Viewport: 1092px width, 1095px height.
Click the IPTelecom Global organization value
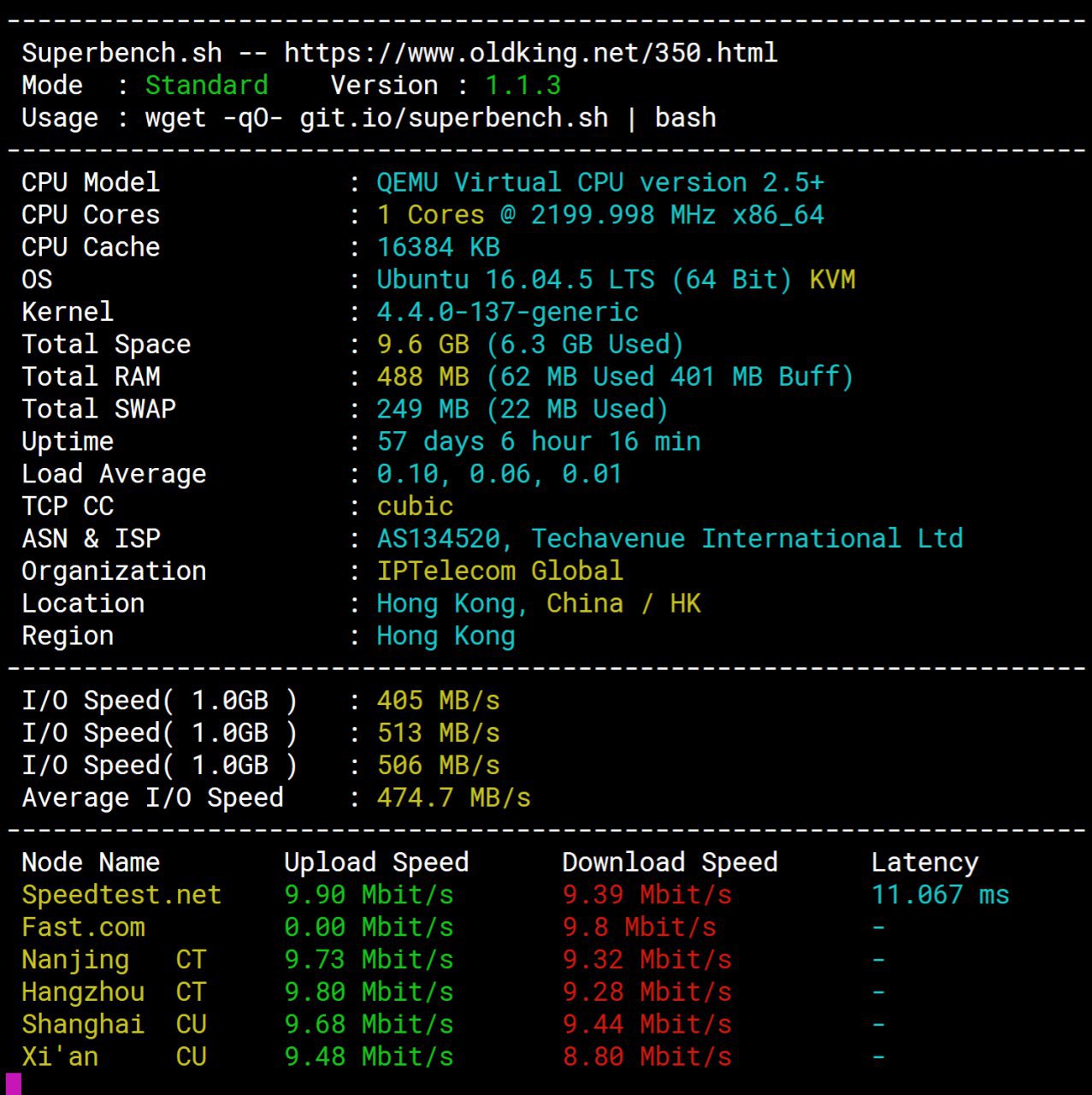pos(499,571)
